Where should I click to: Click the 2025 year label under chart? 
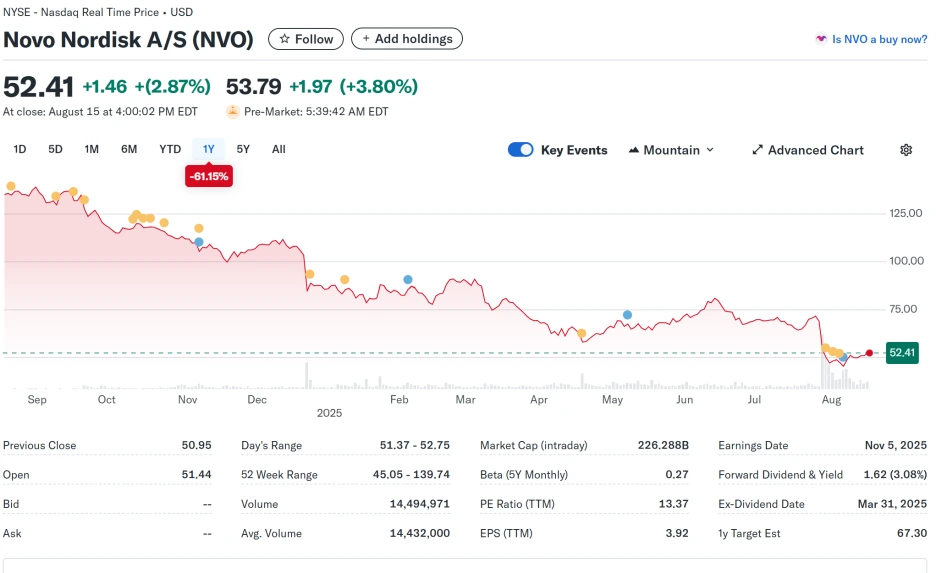(330, 413)
